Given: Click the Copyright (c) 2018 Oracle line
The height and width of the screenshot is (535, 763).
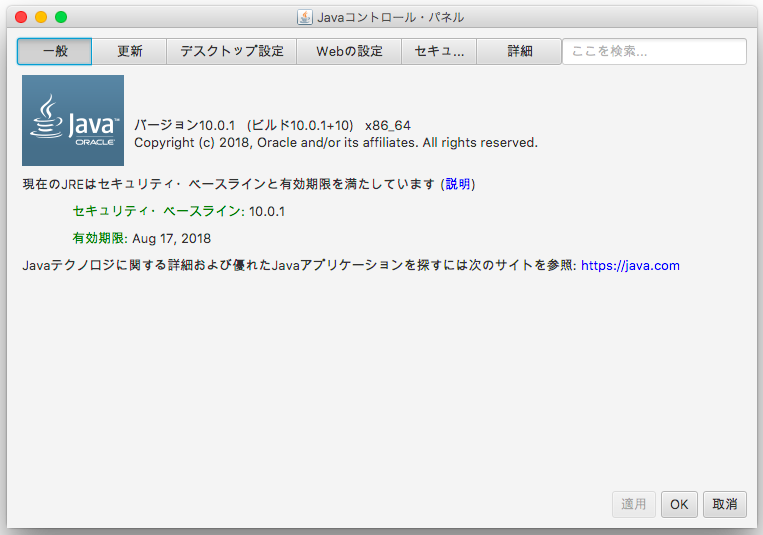Looking at the screenshot, I should pos(336,143).
